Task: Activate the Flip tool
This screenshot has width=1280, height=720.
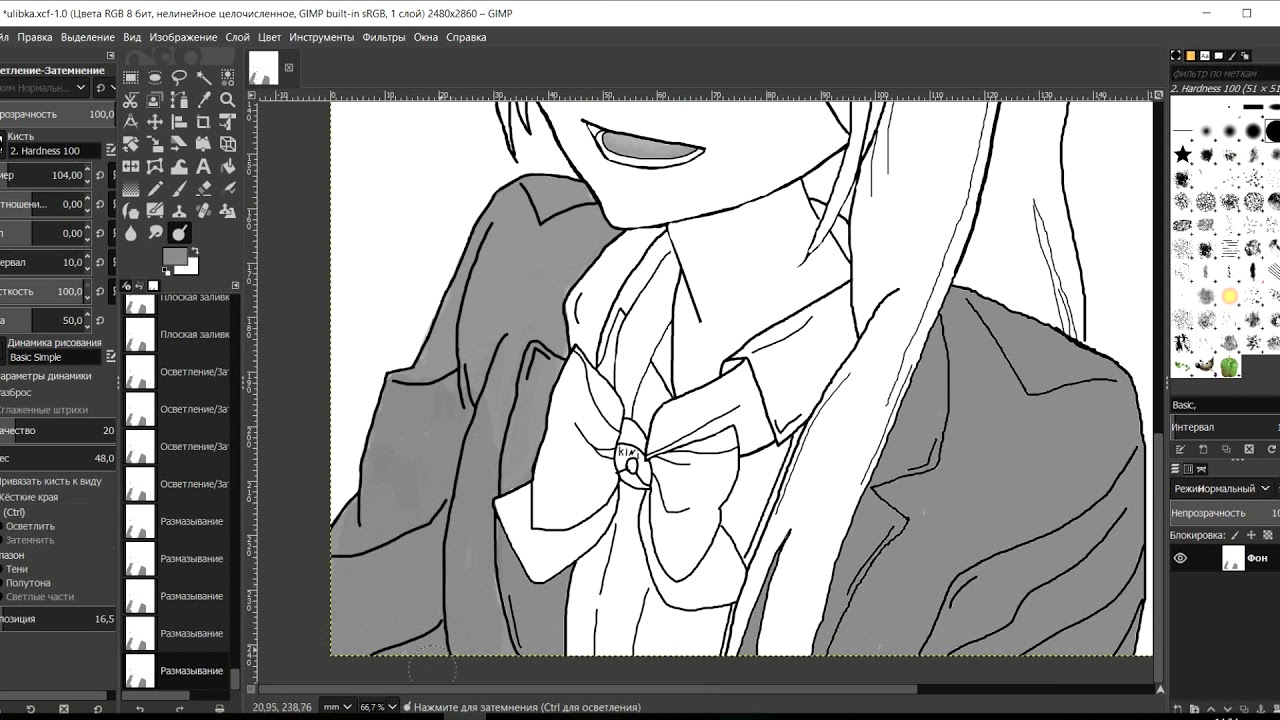Action: pyautogui.click(x=131, y=166)
